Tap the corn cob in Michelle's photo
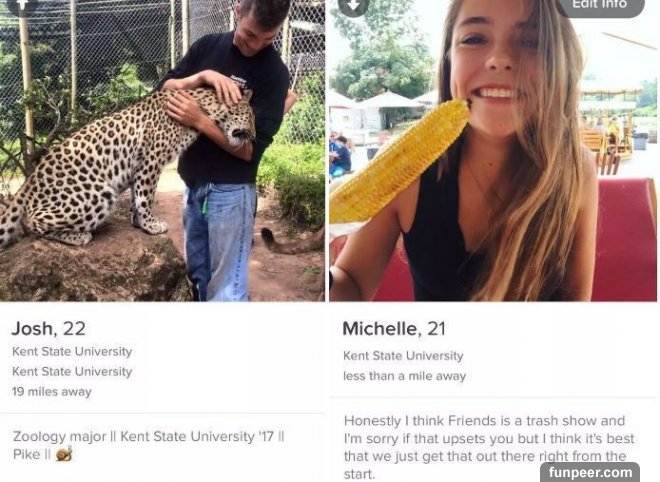Viewport: 660px width, 482px height. pyautogui.click(x=399, y=161)
